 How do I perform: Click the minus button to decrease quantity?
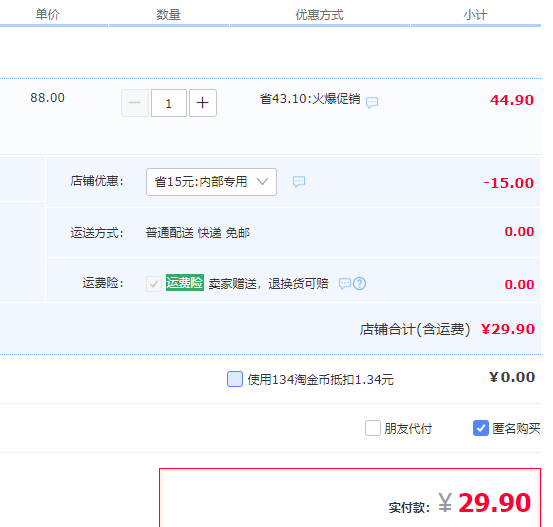click(x=135, y=103)
